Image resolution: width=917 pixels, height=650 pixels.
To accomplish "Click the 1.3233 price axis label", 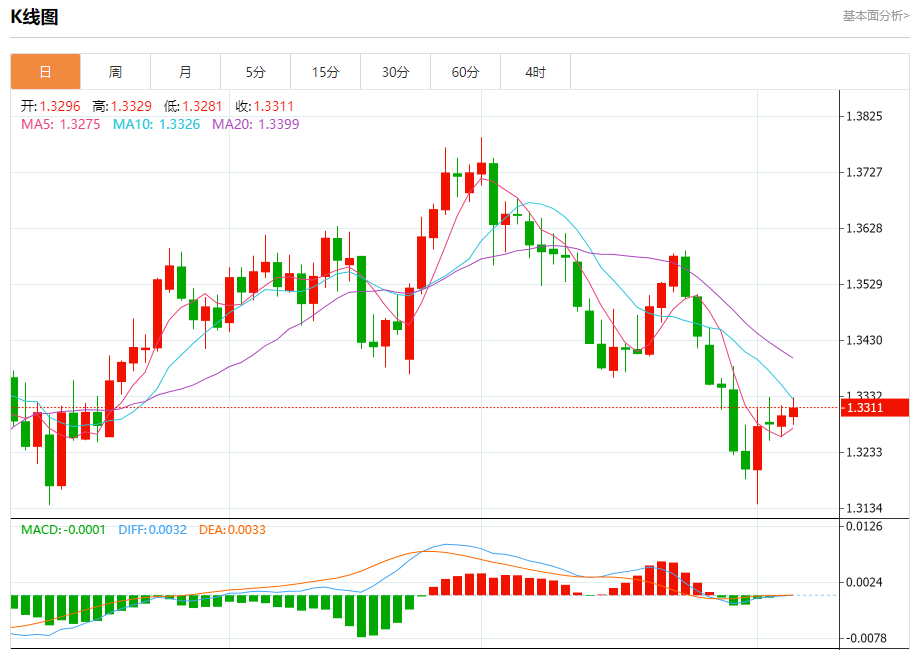I will [864, 452].
